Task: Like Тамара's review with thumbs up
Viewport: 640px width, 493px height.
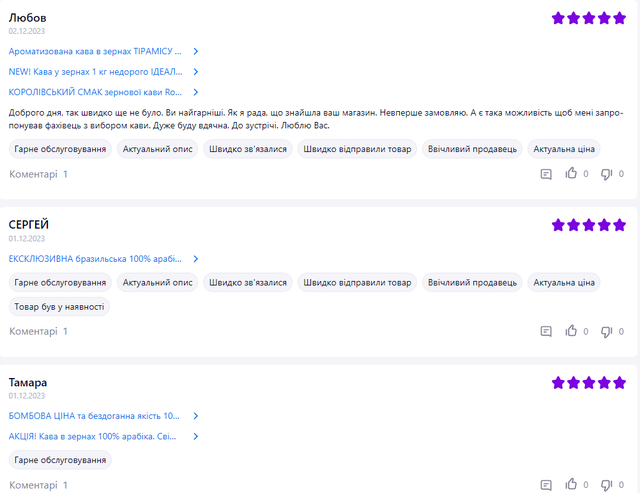Action: (x=571, y=485)
